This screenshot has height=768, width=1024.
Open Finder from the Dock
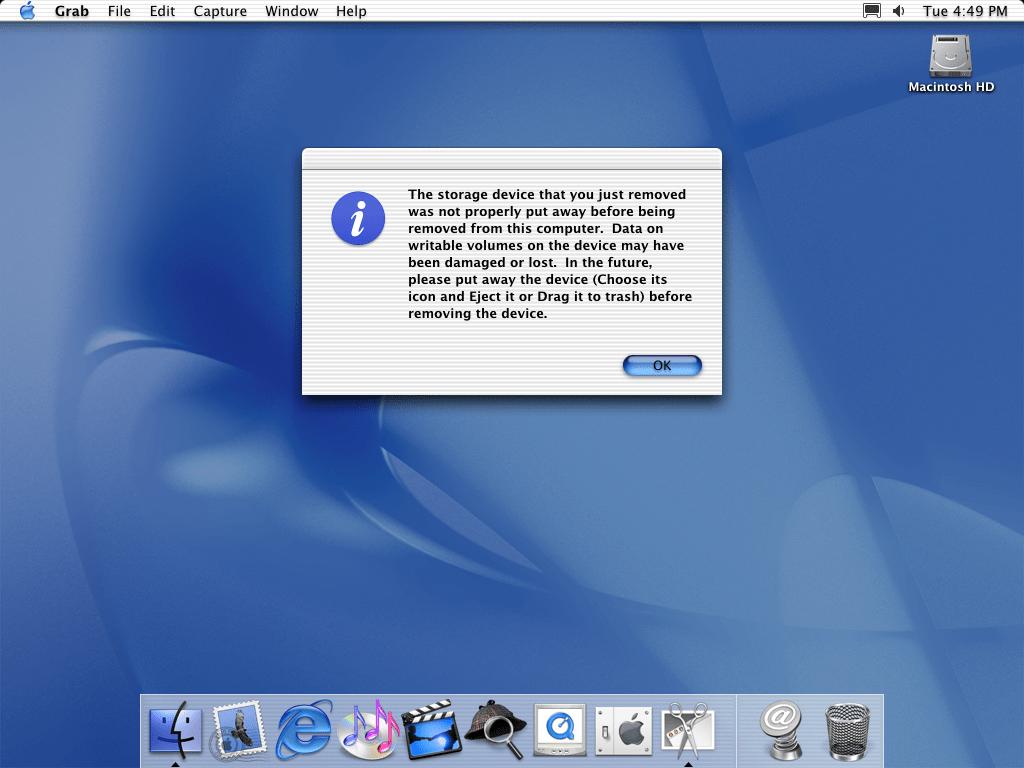pos(175,729)
